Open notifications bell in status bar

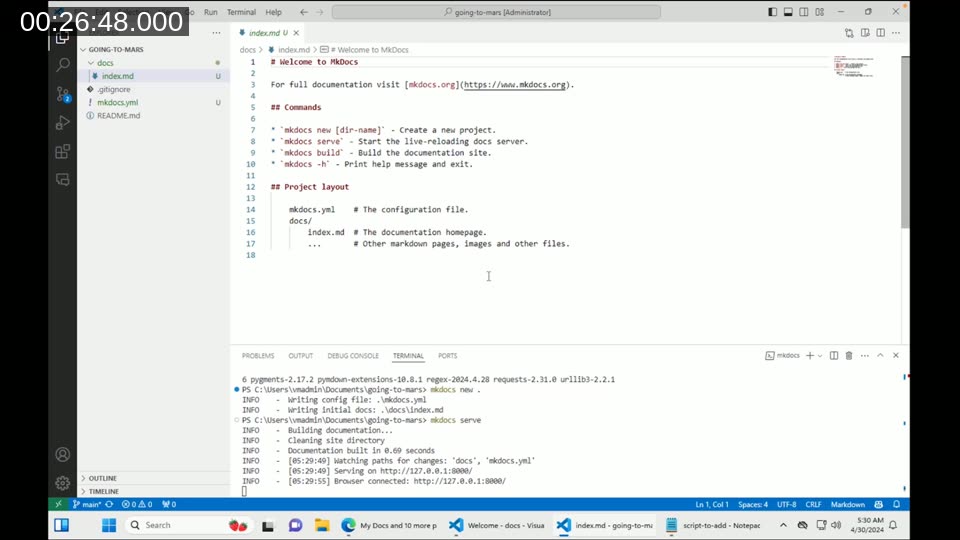[x=896, y=504]
